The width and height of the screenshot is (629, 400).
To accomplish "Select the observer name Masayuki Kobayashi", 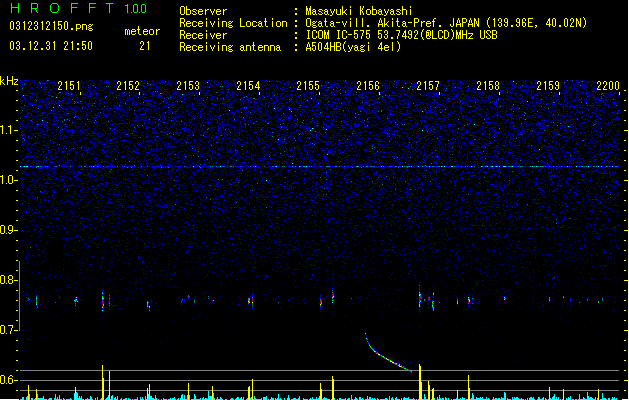I will 359,11.
